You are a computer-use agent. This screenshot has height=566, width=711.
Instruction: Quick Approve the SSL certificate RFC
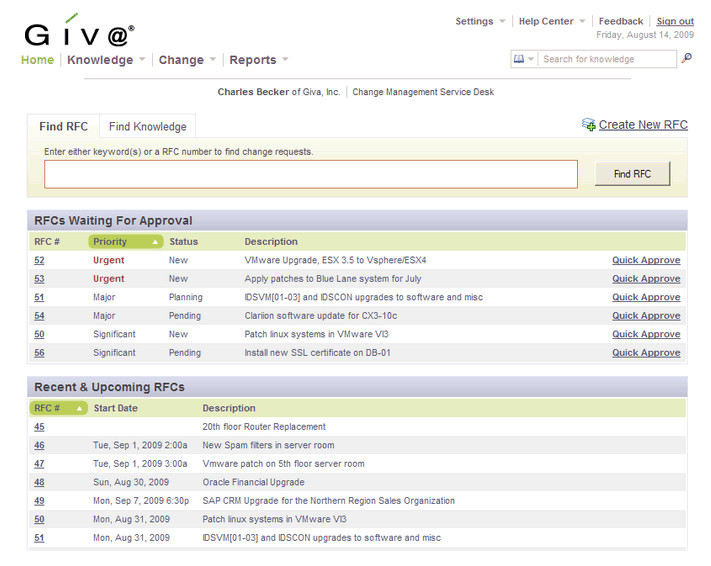coord(646,353)
